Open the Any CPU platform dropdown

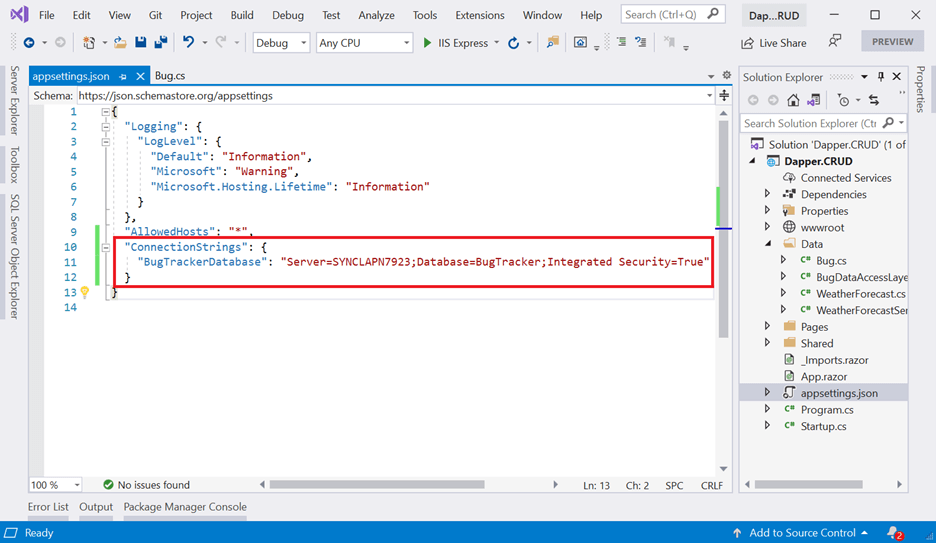[x=364, y=43]
